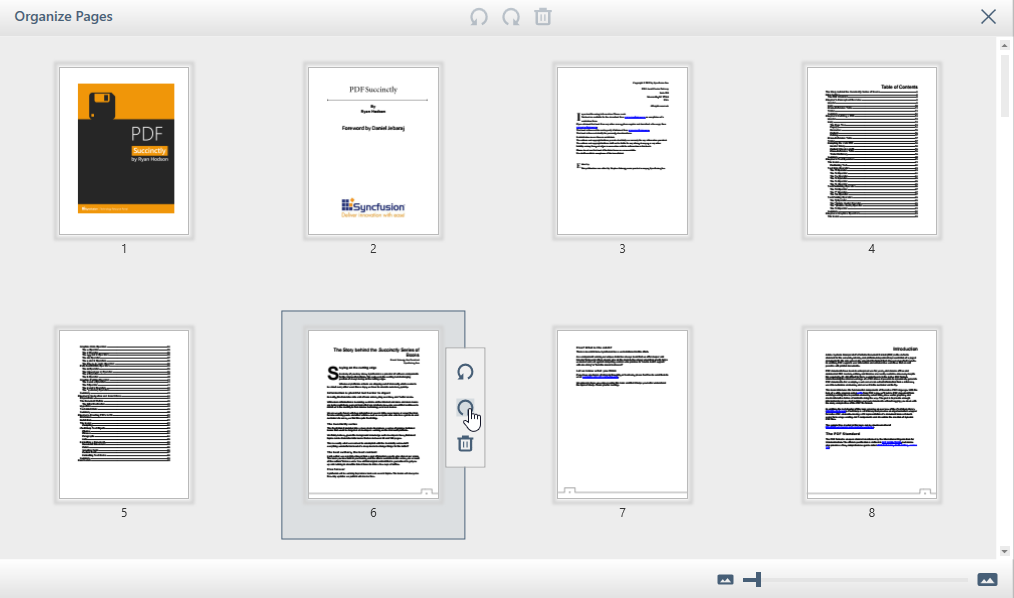The width and height of the screenshot is (1014, 598).
Task: Select the page 1 PDF cover thumbnail
Action: pos(124,151)
